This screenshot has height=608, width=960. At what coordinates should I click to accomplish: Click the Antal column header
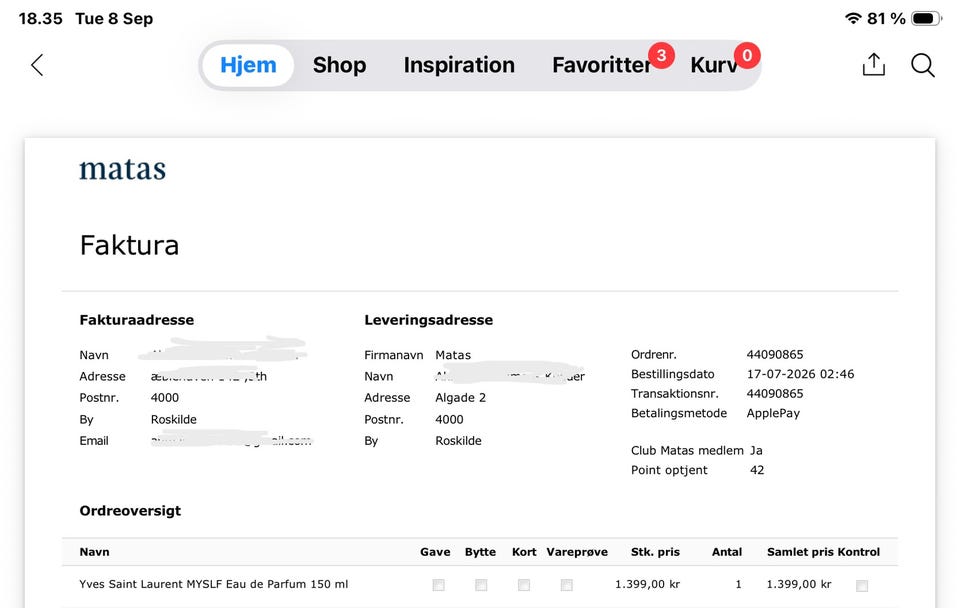click(727, 552)
